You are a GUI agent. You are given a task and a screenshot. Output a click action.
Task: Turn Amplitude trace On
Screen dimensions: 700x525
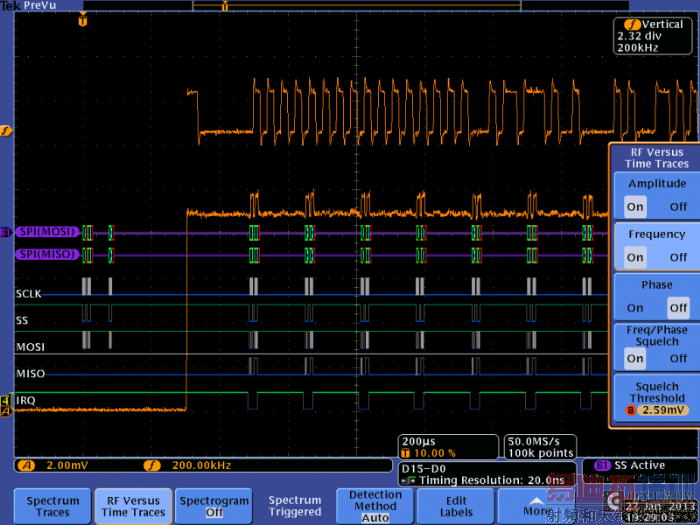coord(635,207)
